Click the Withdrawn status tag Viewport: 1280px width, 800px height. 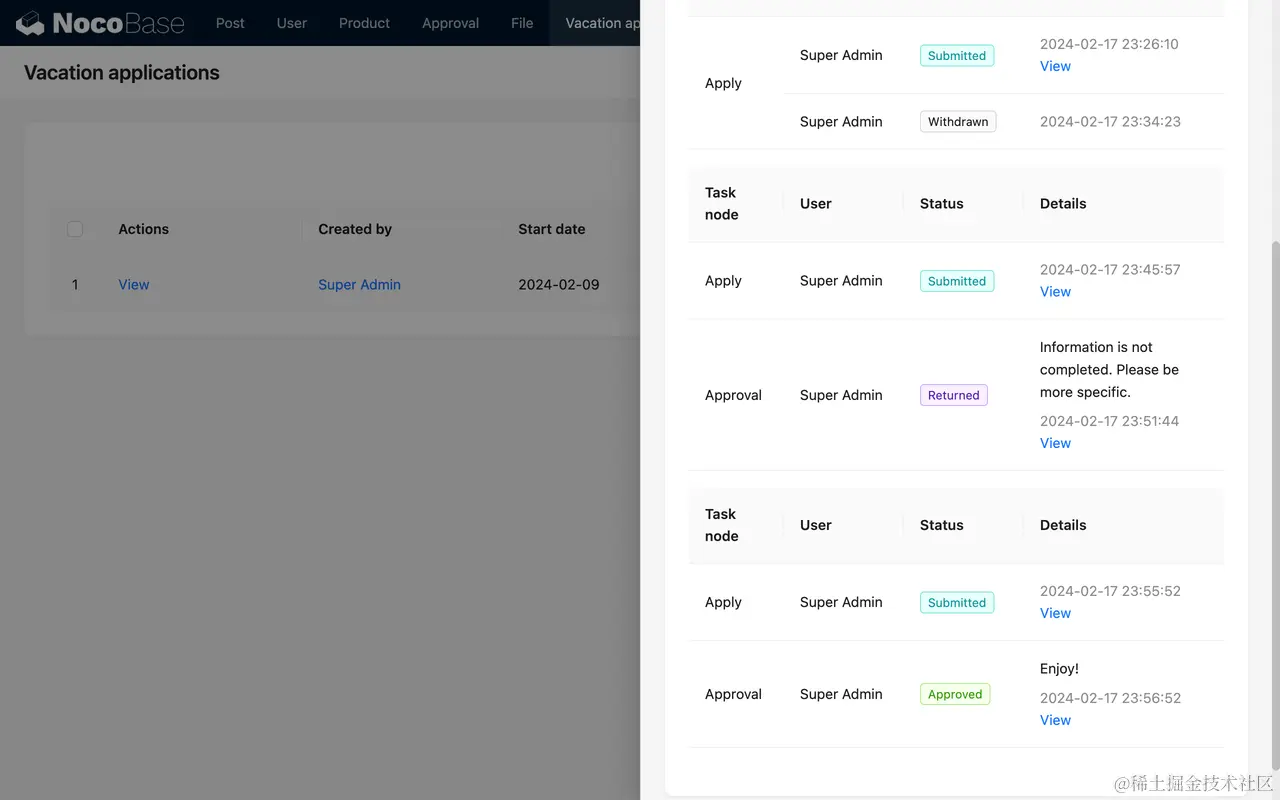tap(958, 122)
